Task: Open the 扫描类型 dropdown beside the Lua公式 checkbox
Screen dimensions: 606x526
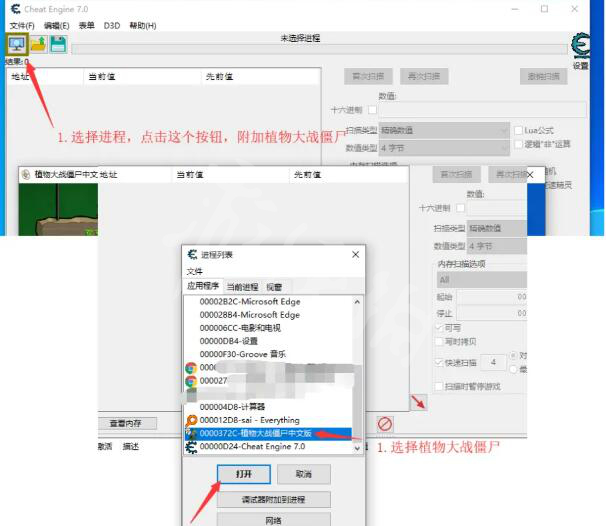Action: (x=444, y=130)
